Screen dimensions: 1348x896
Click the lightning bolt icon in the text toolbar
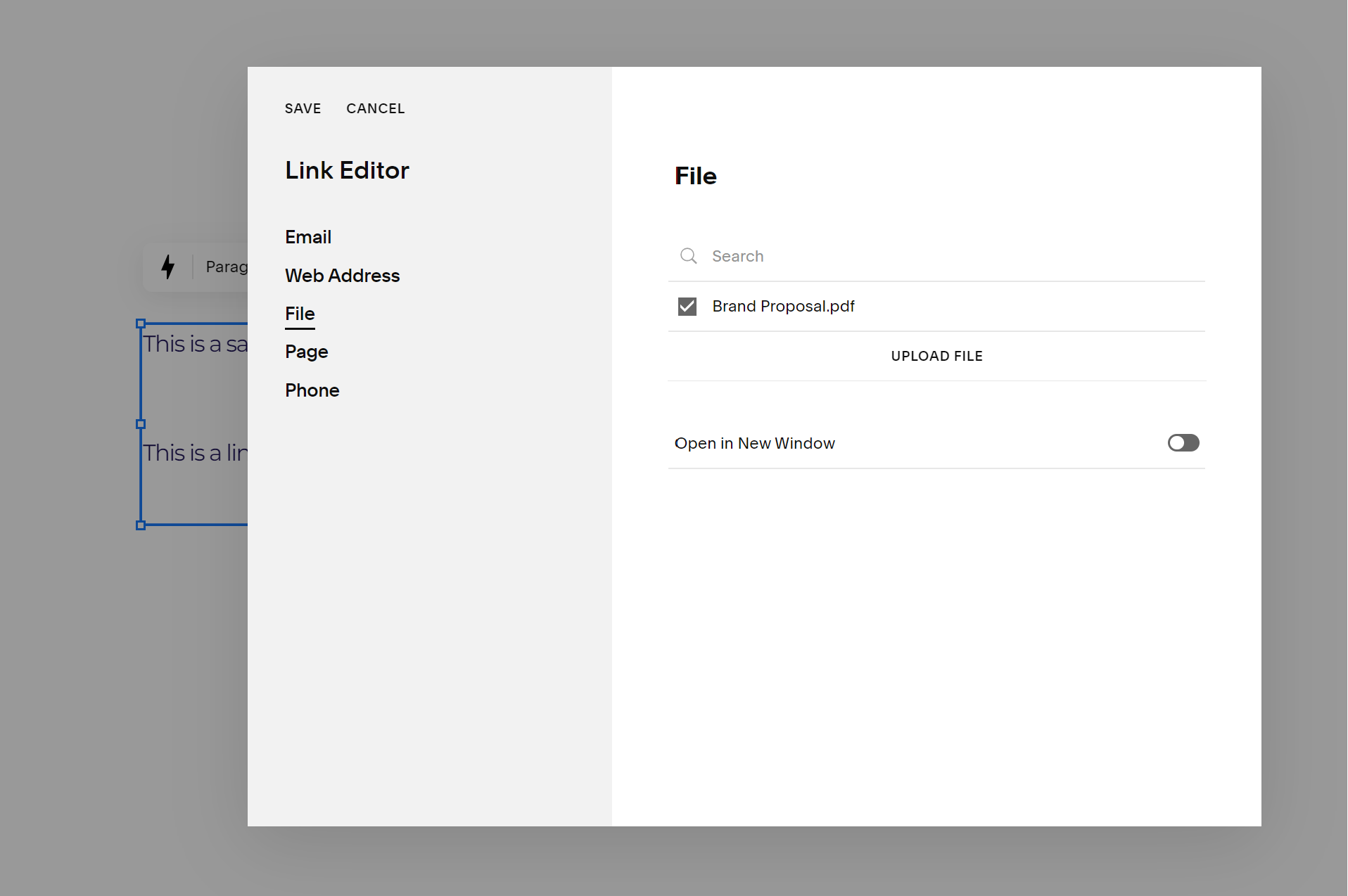[168, 267]
